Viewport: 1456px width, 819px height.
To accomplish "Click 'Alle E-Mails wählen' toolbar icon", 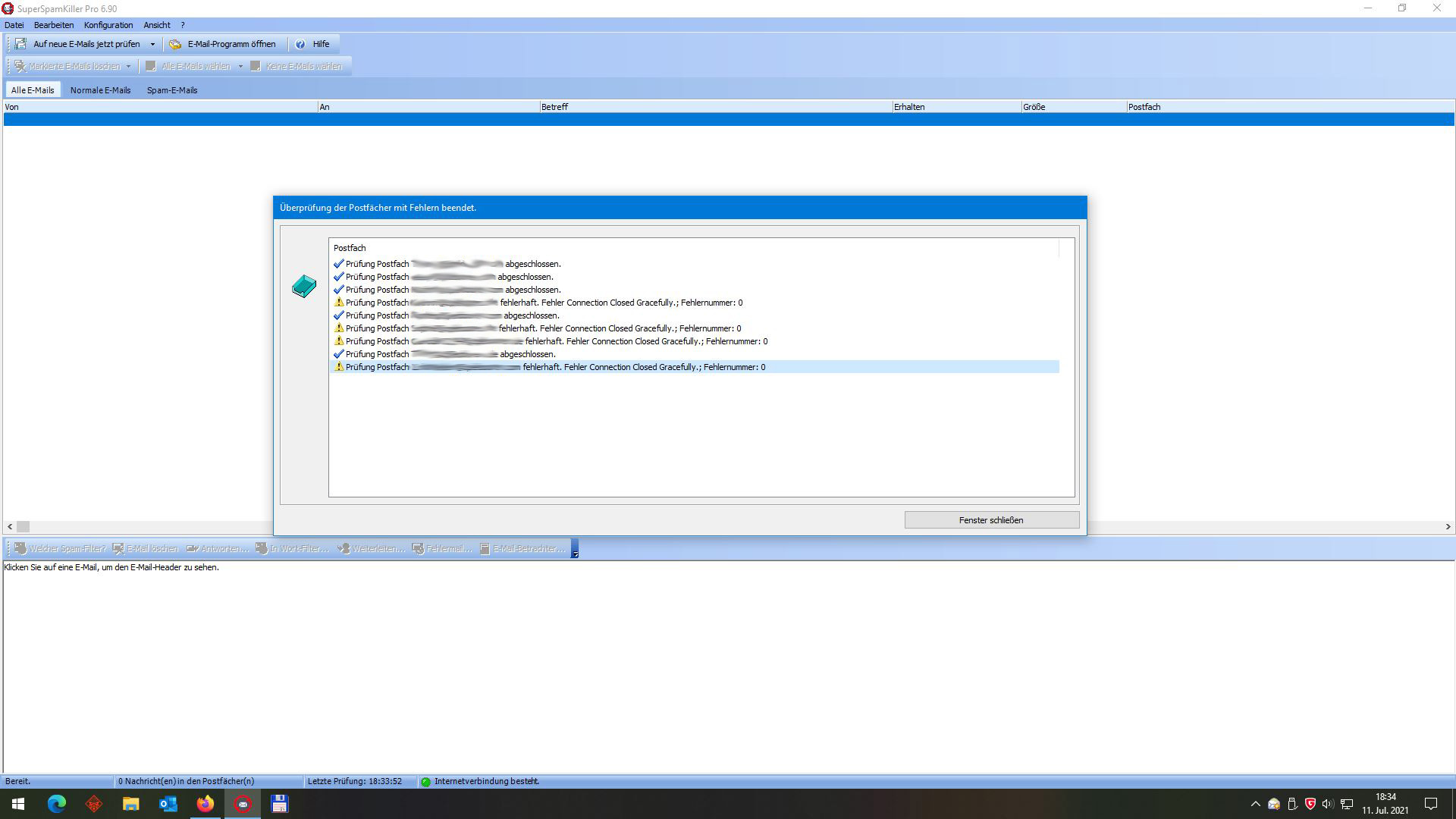I will tap(151, 66).
